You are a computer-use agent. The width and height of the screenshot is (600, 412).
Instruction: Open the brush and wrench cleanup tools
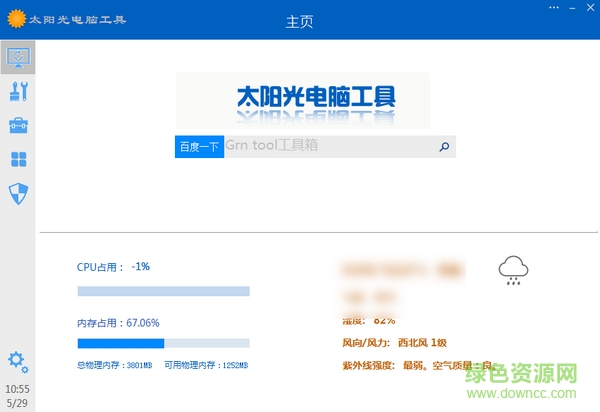tap(18, 91)
